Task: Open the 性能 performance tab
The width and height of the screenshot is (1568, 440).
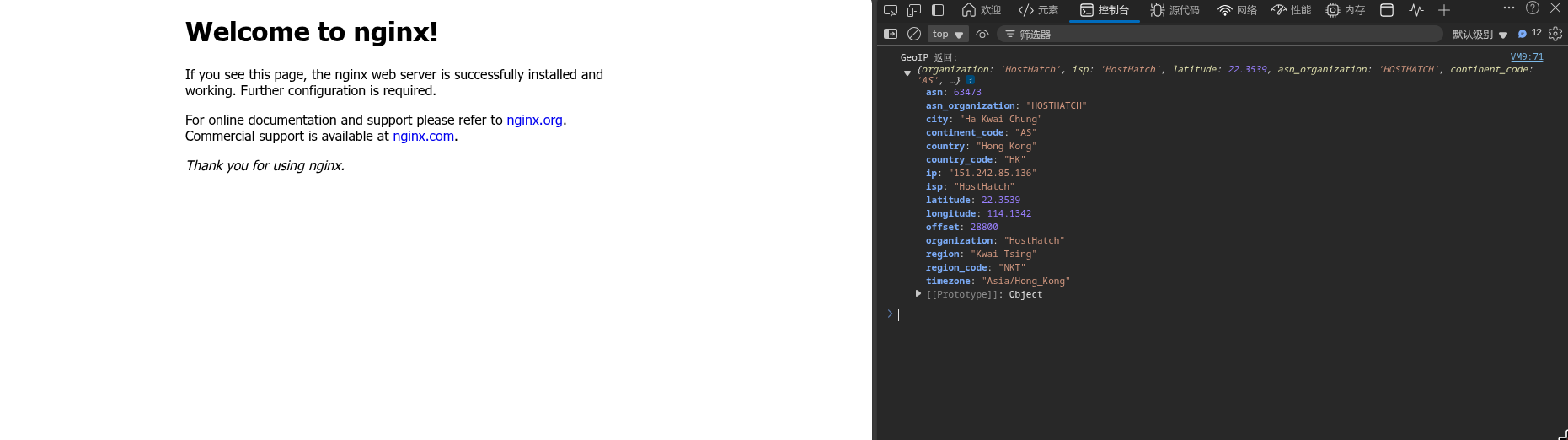Action: coord(1292,10)
